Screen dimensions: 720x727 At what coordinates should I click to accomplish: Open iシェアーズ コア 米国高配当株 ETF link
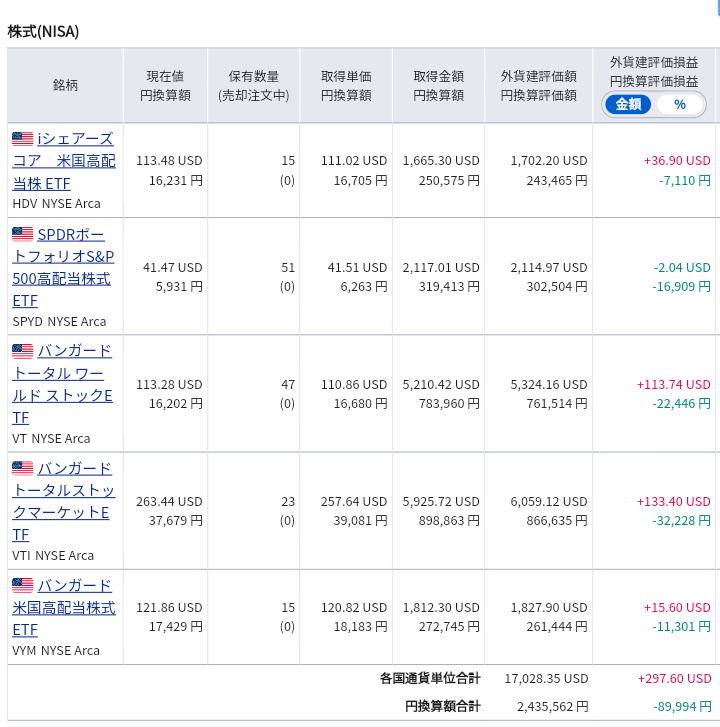pyautogui.click(x=64, y=160)
